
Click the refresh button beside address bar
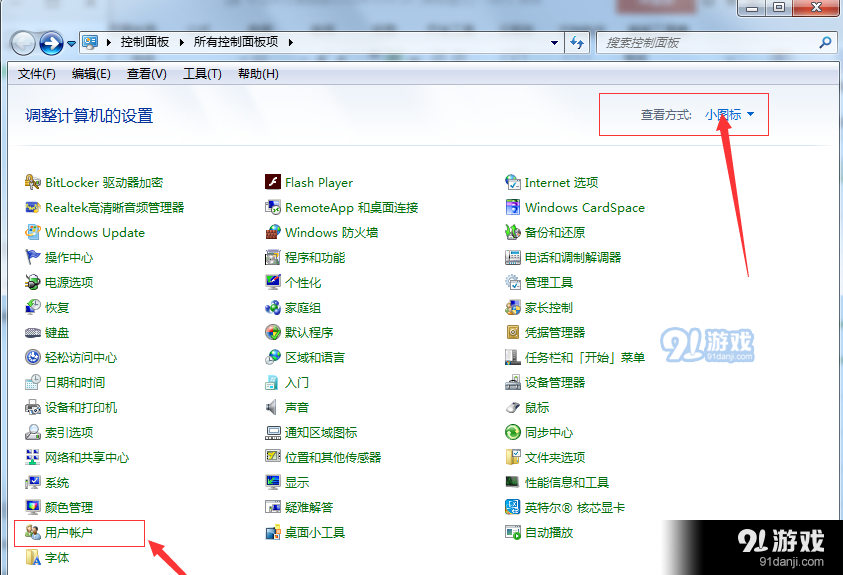click(x=577, y=42)
